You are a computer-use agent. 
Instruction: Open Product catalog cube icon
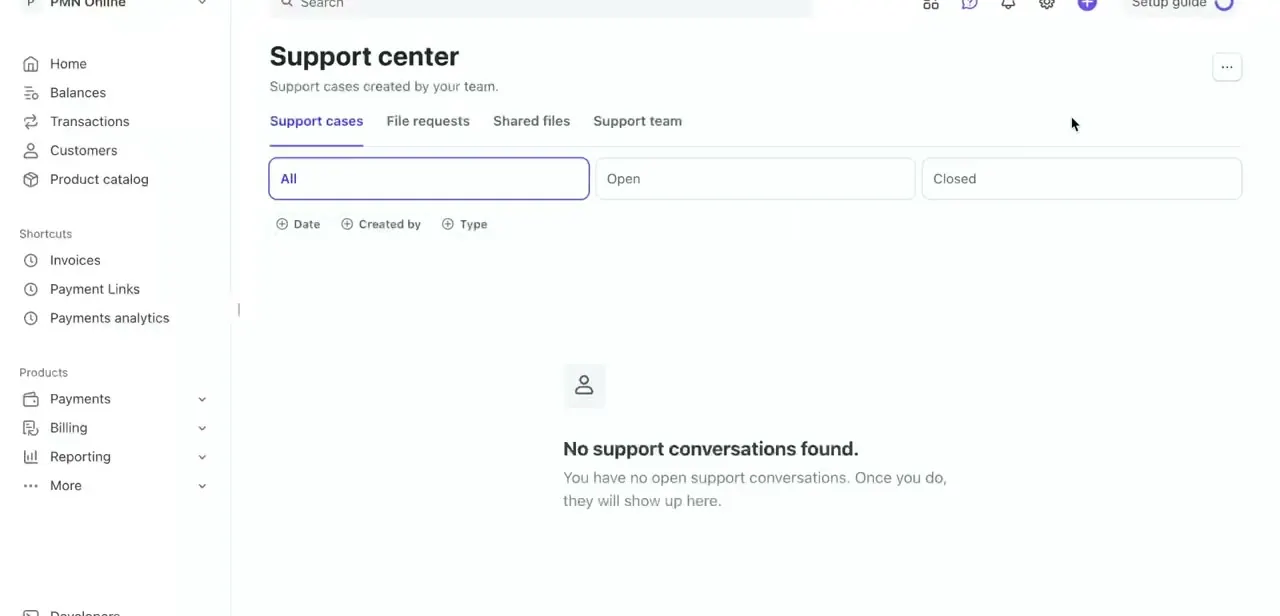31,180
